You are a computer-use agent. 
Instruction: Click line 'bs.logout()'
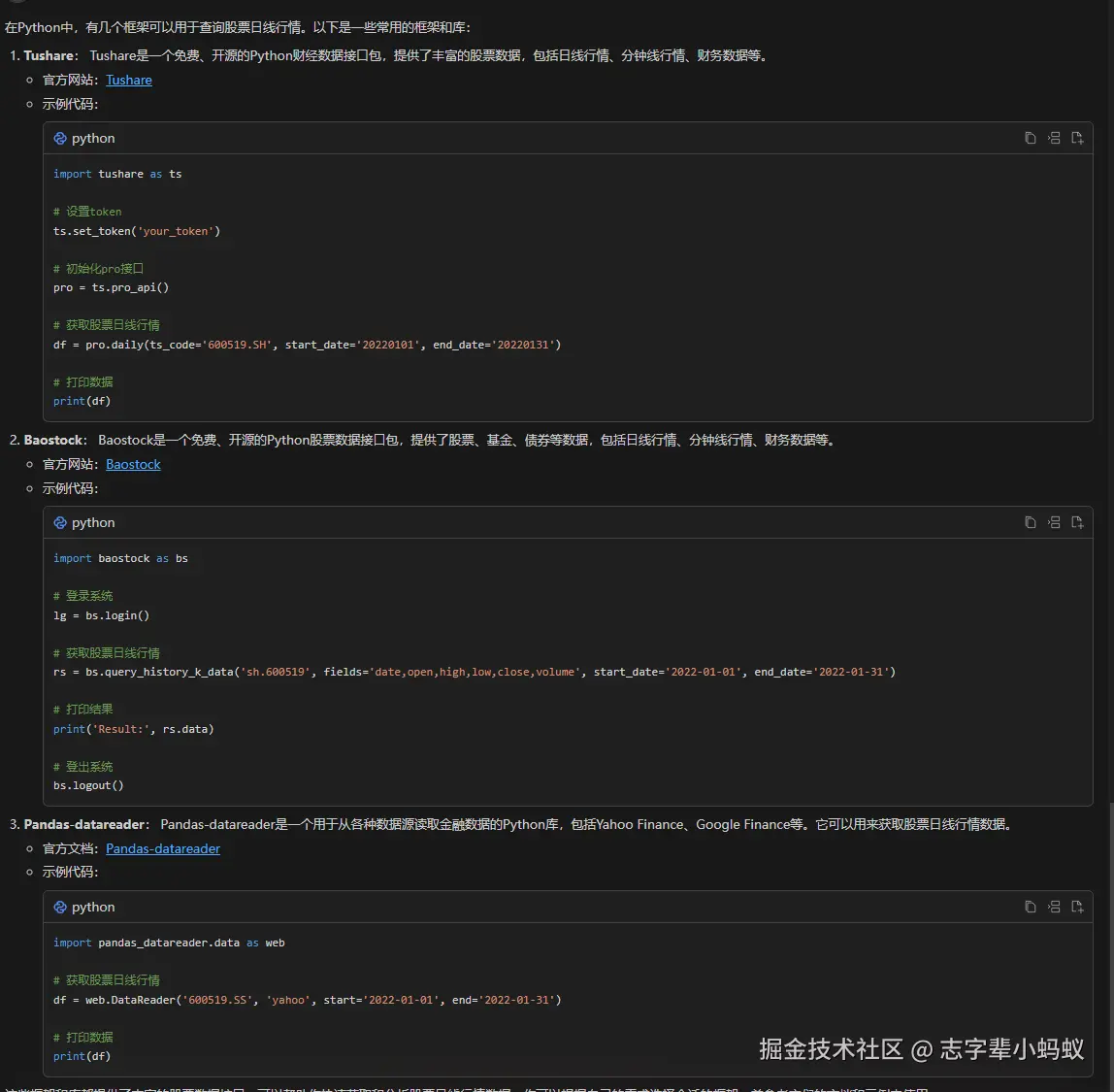point(88,786)
